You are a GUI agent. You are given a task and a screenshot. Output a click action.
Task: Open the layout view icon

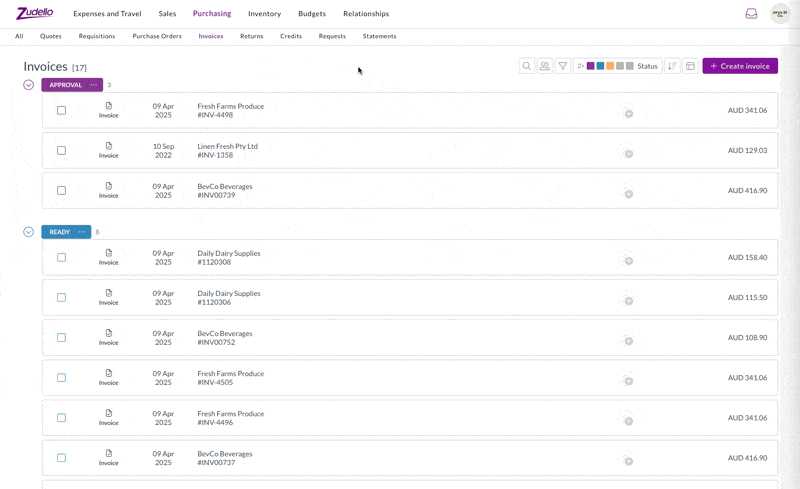(690, 66)
